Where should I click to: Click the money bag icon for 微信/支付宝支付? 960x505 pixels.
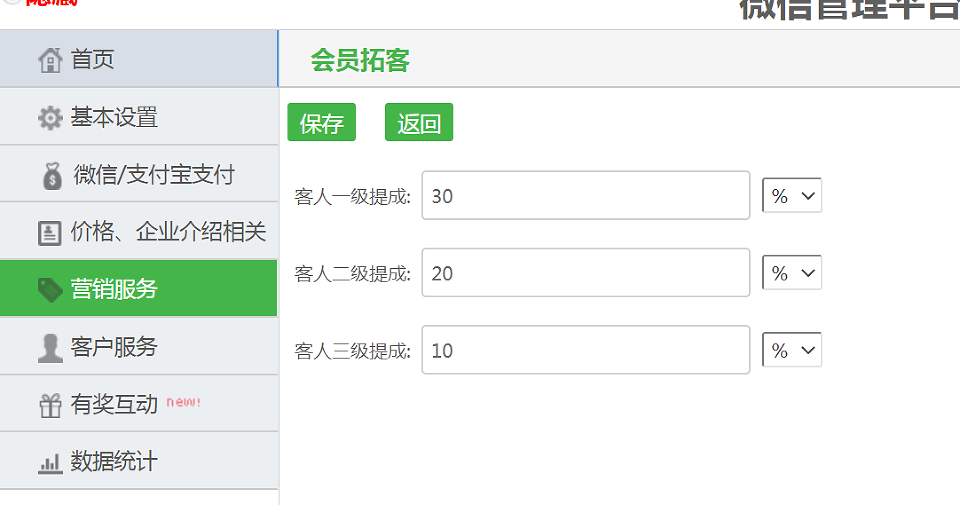(53, 176)
